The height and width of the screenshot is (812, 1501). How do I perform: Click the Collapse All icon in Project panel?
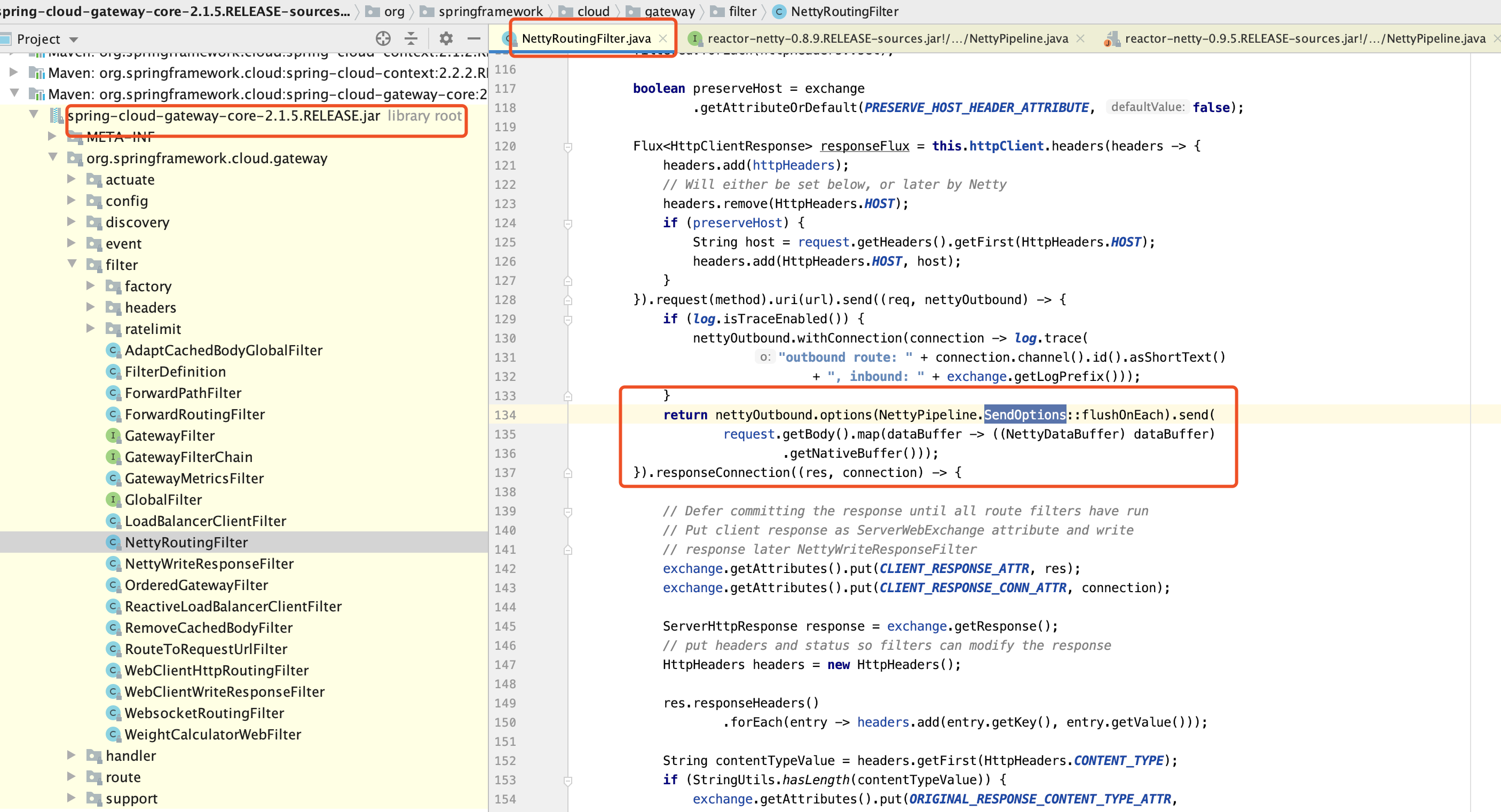(x=411, y=38)
